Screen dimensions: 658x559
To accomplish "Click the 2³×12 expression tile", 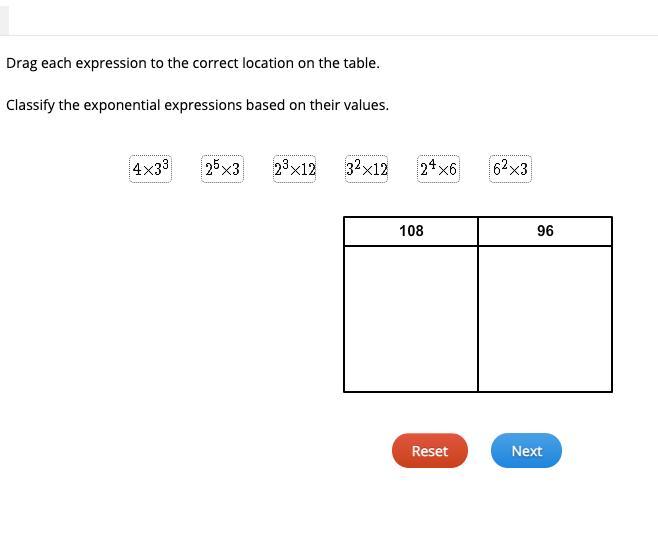I will tap(294, 169).
